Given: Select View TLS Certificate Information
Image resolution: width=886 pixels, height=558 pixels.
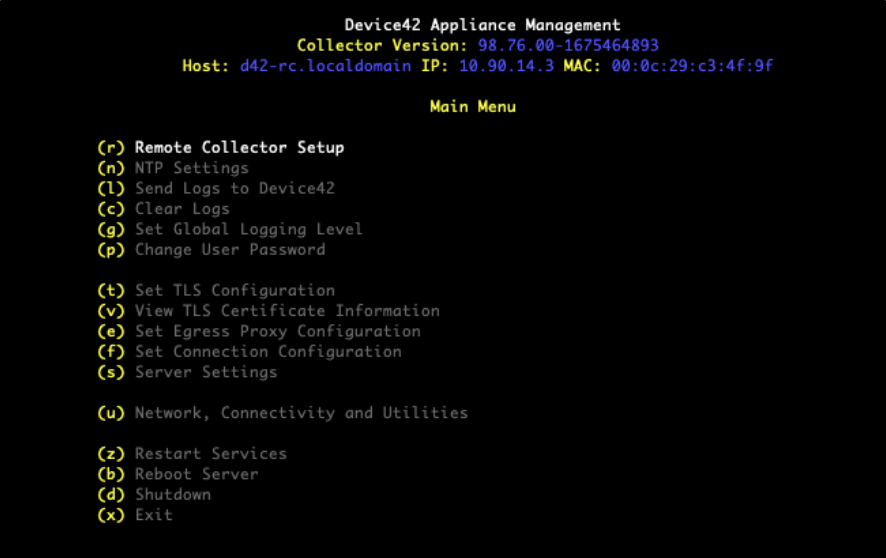Looking at the screenshot, I should 269,311.
